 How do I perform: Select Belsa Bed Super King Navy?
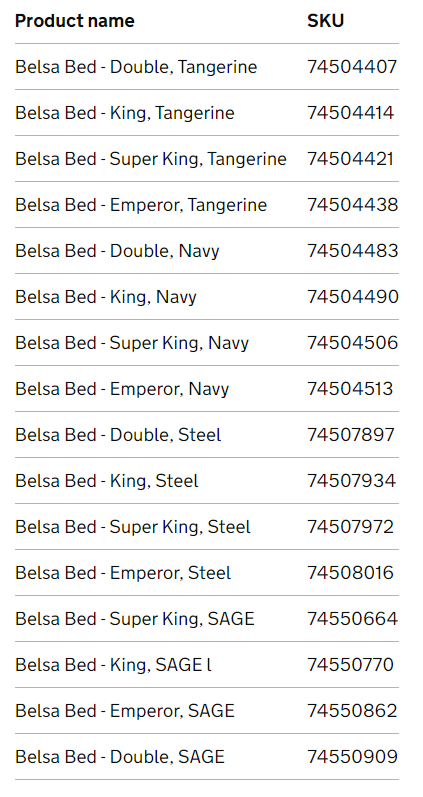click(132, 343)
